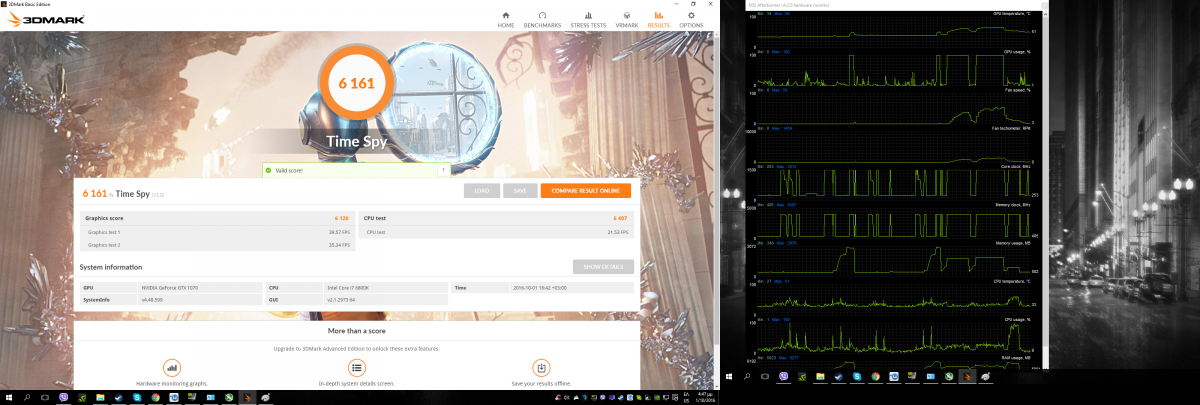Open 3DMark on right monitor taskbar
The width and height of the screenshot is (1200, 405).
pyautogui.click(x=967, y=377)
